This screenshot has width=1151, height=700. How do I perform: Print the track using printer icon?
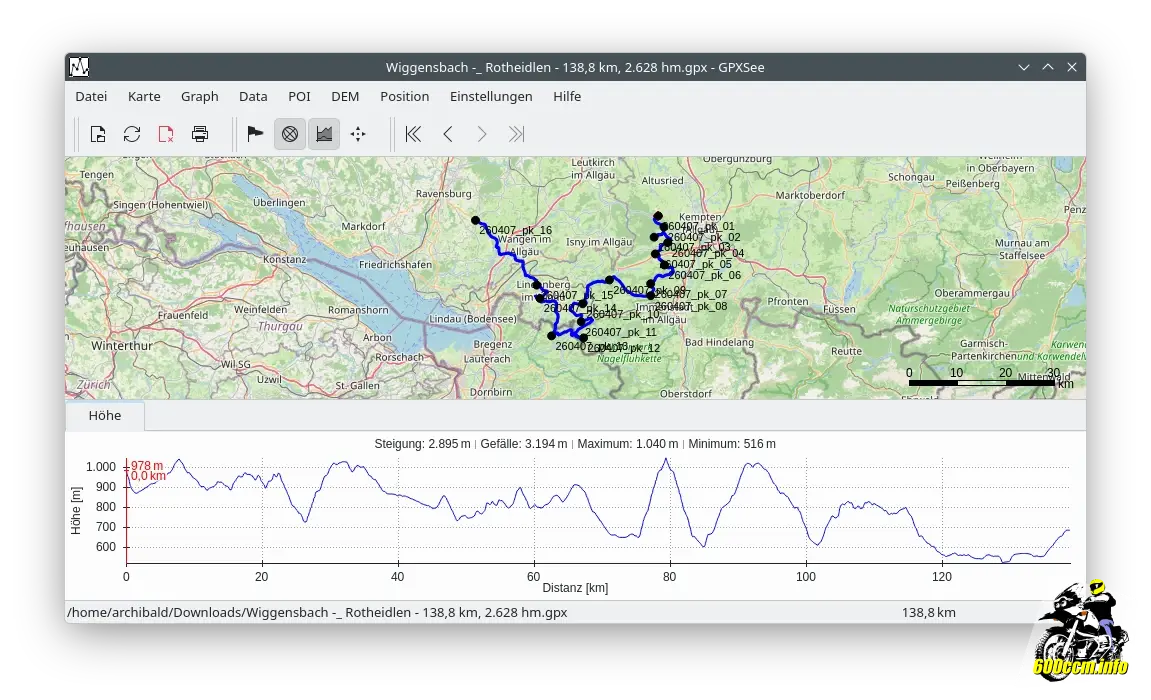pos(200,134)
